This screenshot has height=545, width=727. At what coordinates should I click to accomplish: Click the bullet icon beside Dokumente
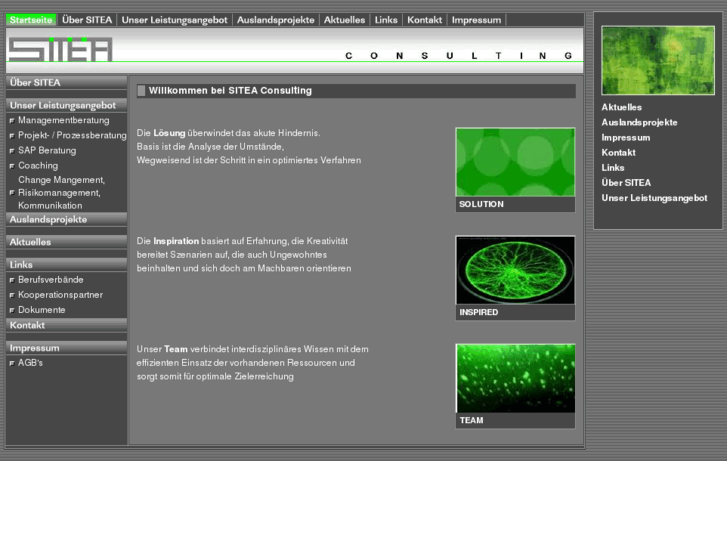pos(12,310)
